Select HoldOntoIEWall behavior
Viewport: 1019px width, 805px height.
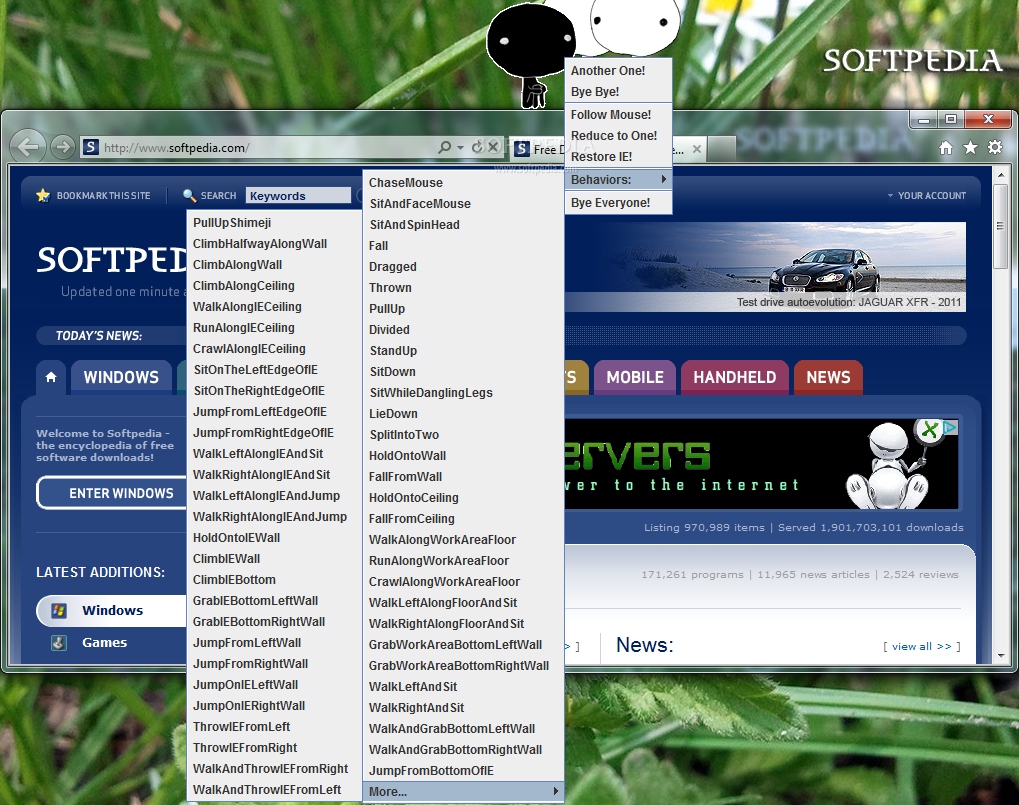point(274,538)
